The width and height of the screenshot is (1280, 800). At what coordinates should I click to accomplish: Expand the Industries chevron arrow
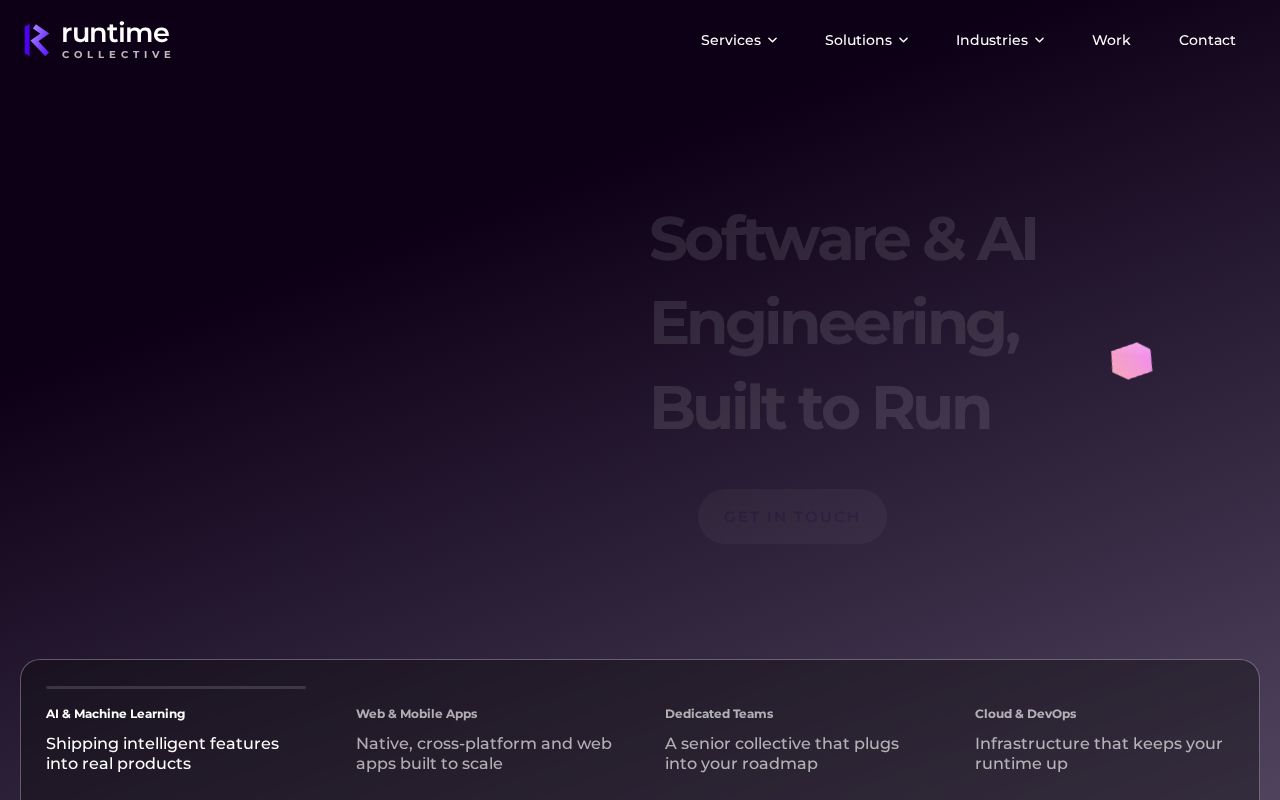point(1039,40)
